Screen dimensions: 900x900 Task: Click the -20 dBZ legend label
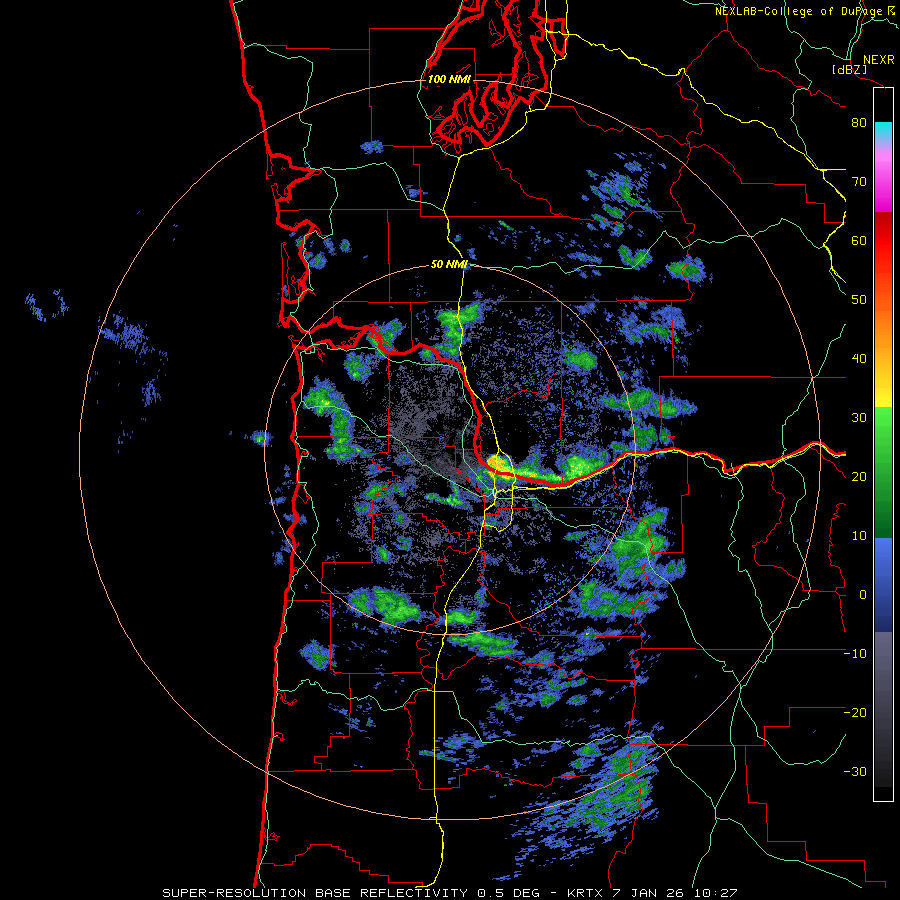[855, 712]
